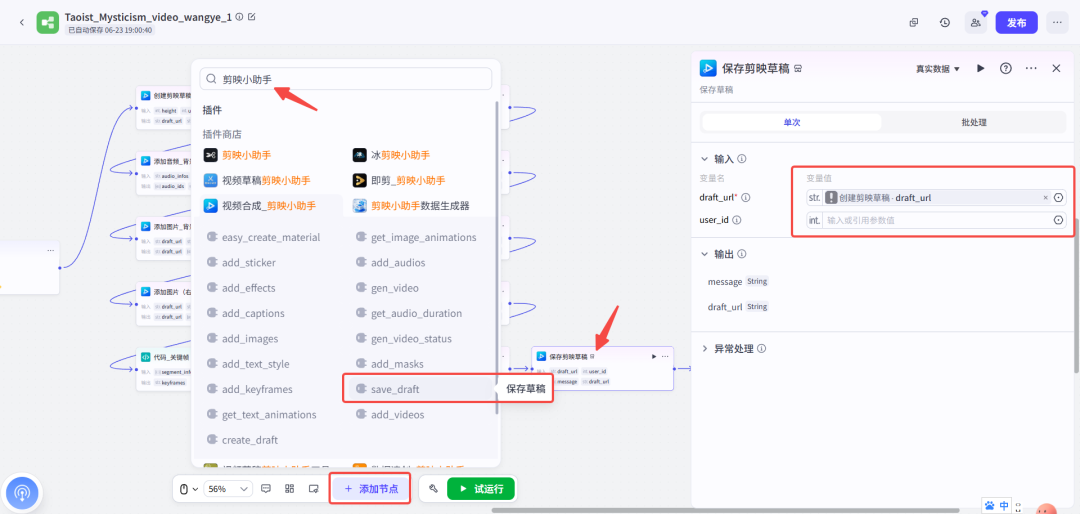The image size is (1080, 514).
Task: Remove the draft_url reference value
Action: [1046, 198]
